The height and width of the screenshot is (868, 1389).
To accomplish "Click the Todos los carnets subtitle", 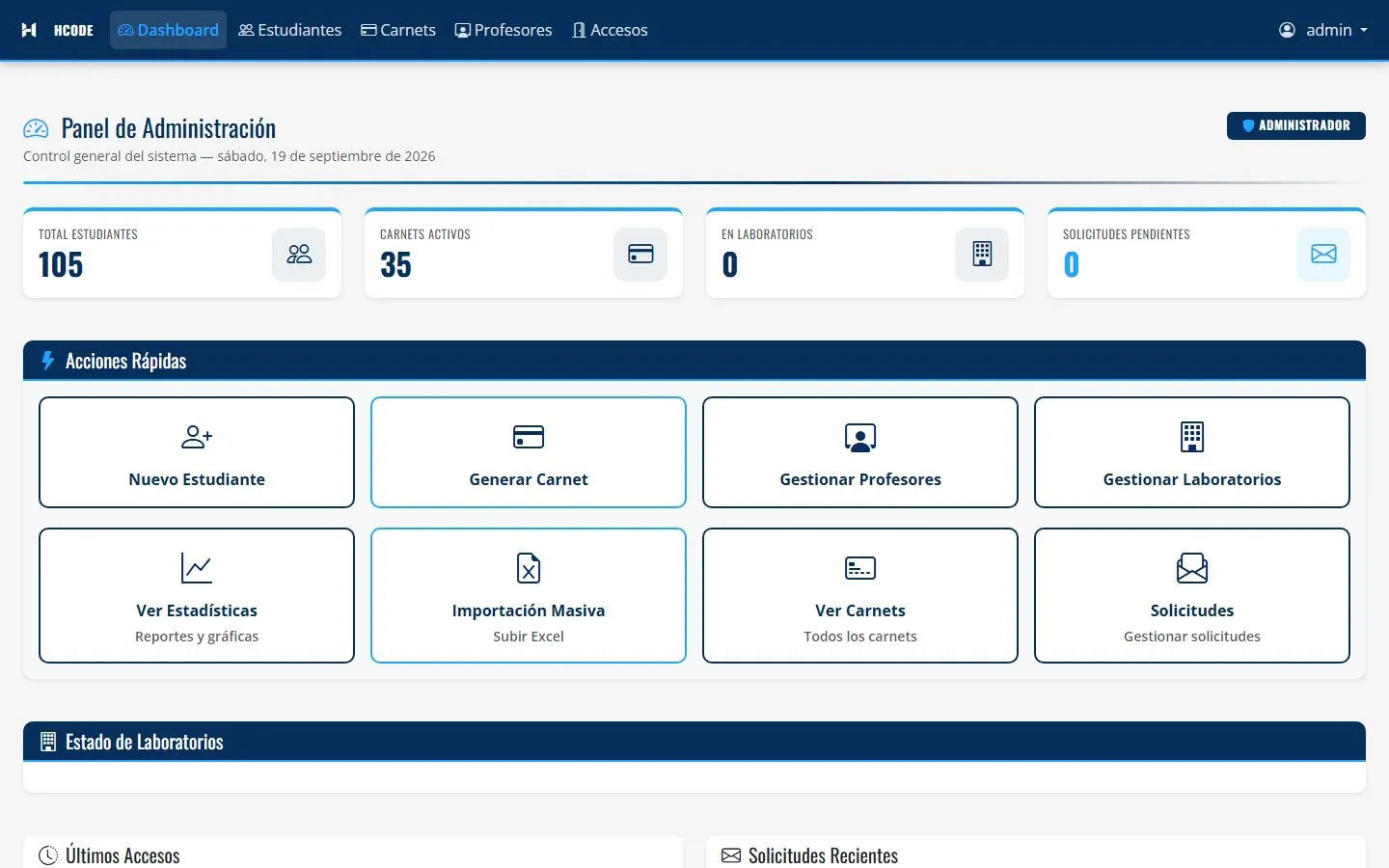I will tap(860, 637).
